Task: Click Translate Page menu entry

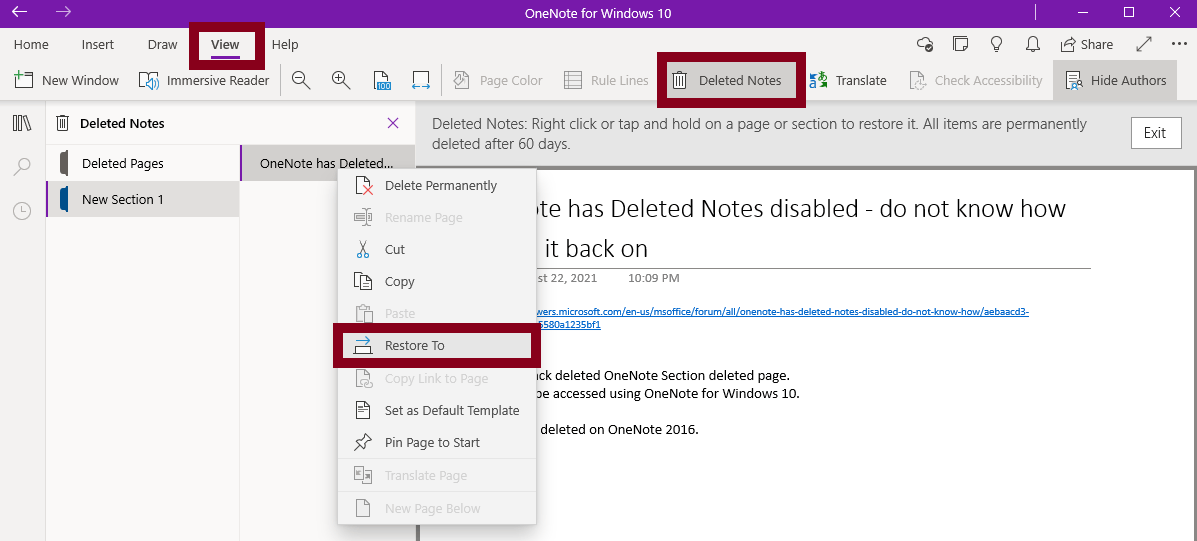Action: (437, 475)
